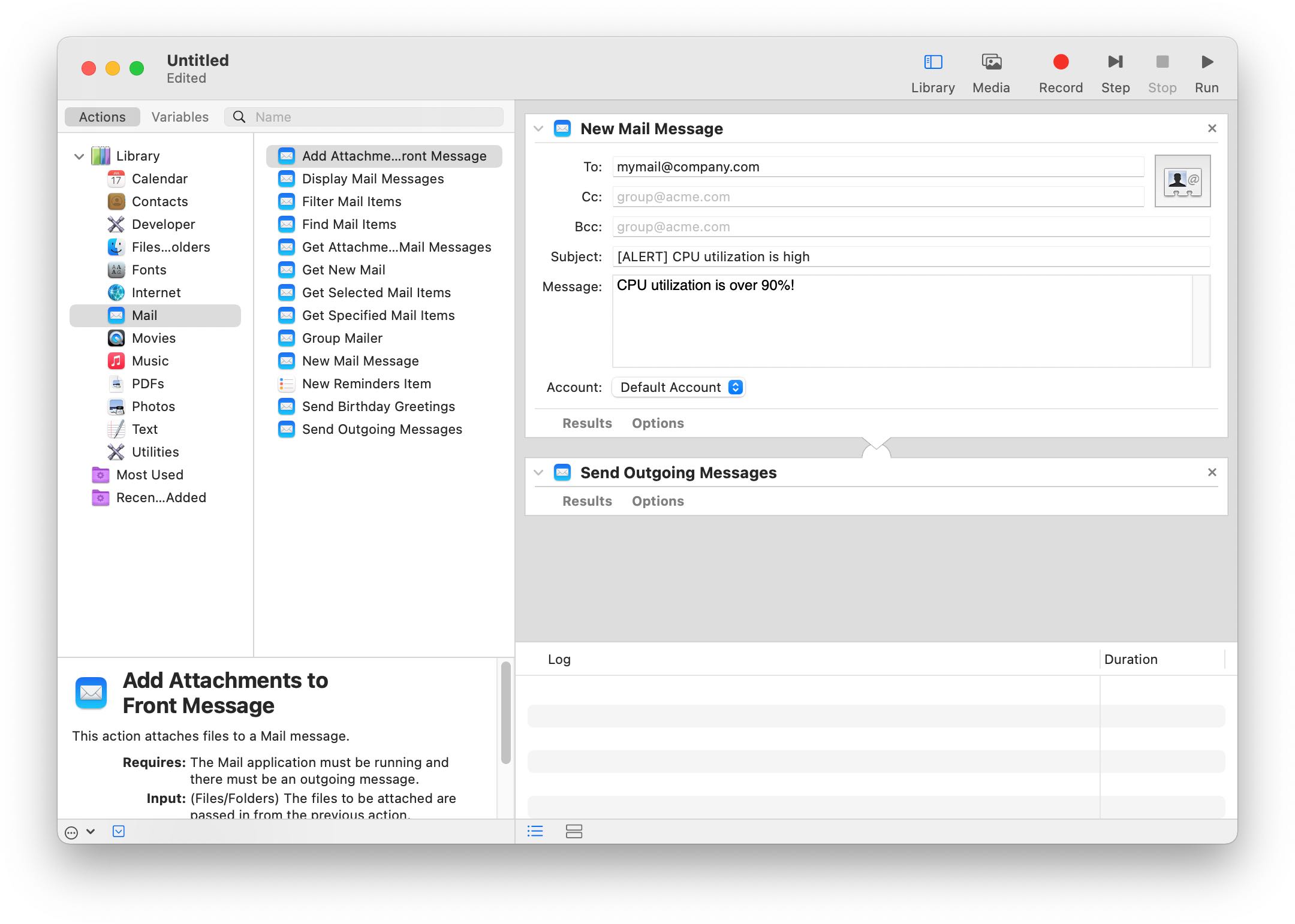Open the Media browser
Screen dimensions: 1295x924
[x=991, y=73]
